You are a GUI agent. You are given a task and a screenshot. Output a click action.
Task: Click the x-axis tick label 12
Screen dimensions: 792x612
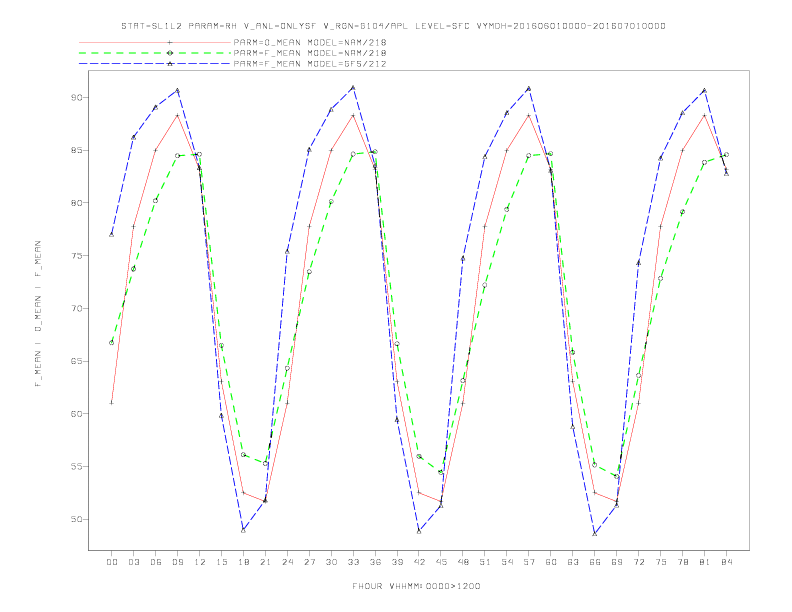pos(200,562)
